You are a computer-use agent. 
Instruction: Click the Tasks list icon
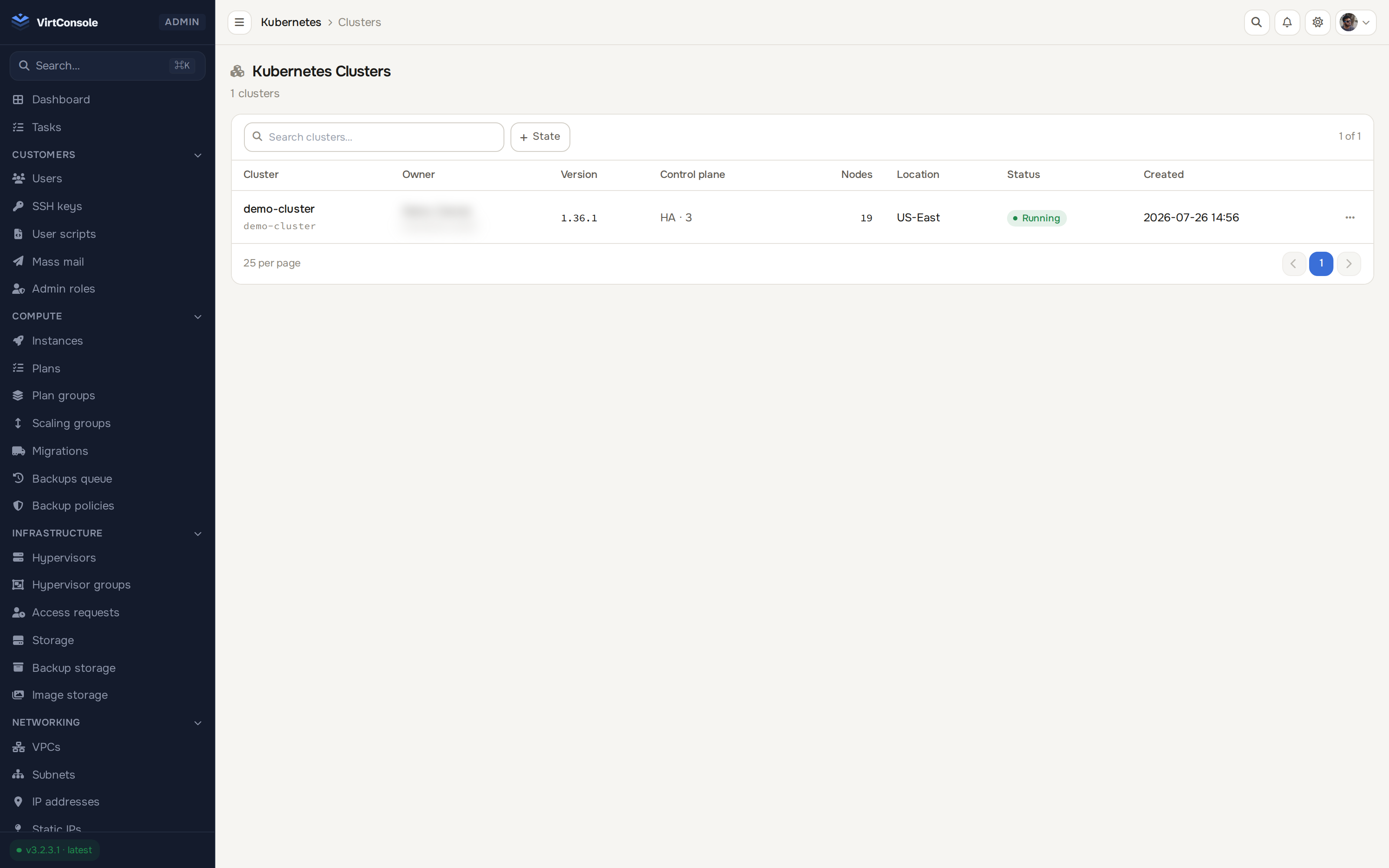[18, 127]
